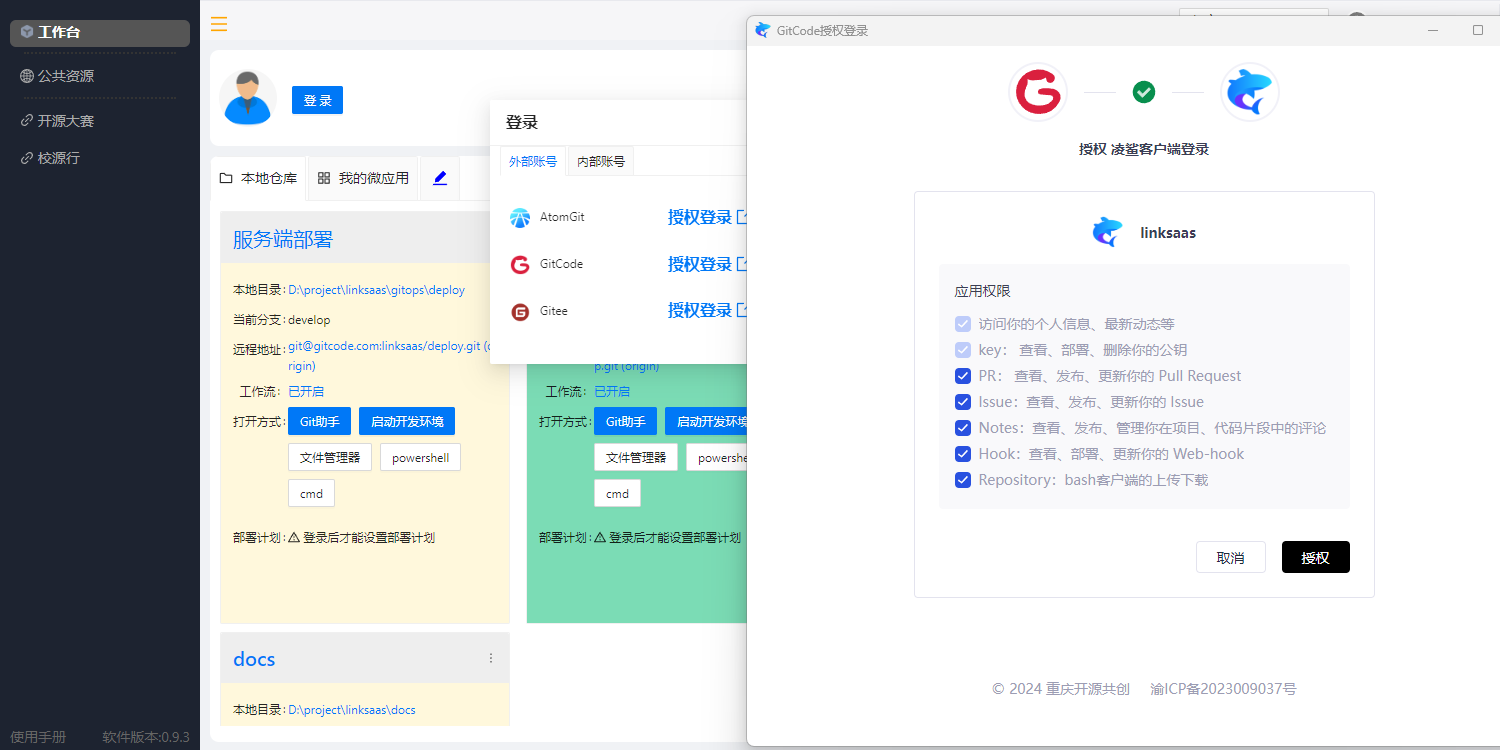Open local path D:\project\linksaas\docs

[352, 710]
